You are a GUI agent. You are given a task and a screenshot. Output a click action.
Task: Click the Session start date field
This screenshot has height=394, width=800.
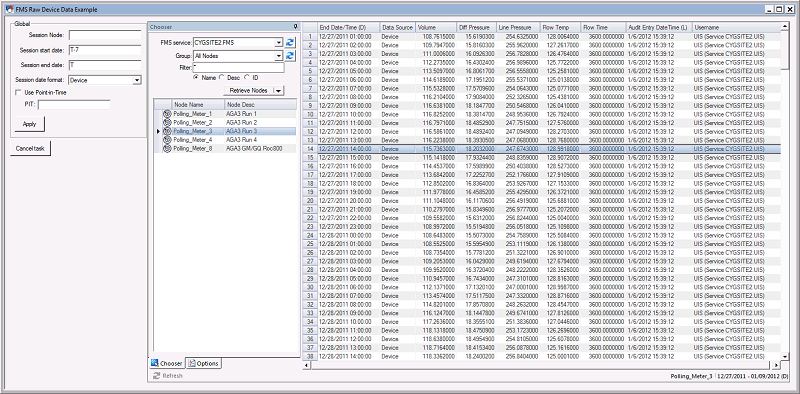pyautogui.click(x=105, y=50)
